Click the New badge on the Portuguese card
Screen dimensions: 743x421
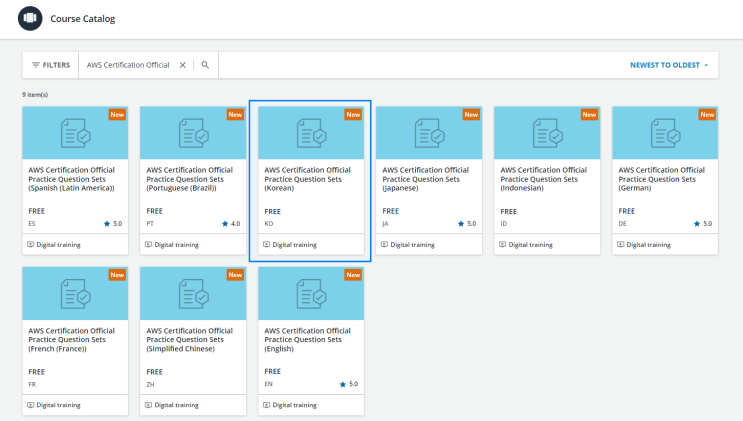235,115
